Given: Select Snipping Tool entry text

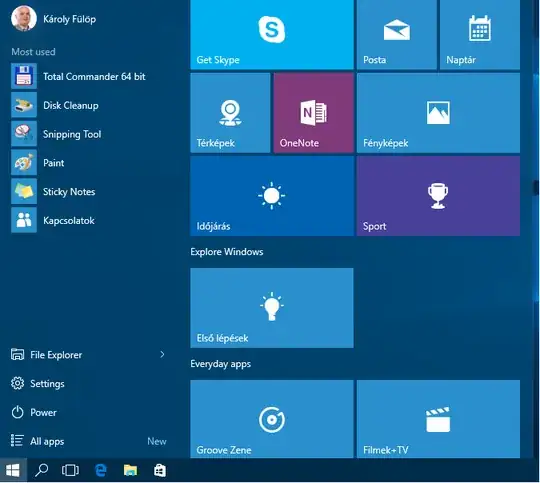Looking at the screenshot, I should (x=72, y=134).
